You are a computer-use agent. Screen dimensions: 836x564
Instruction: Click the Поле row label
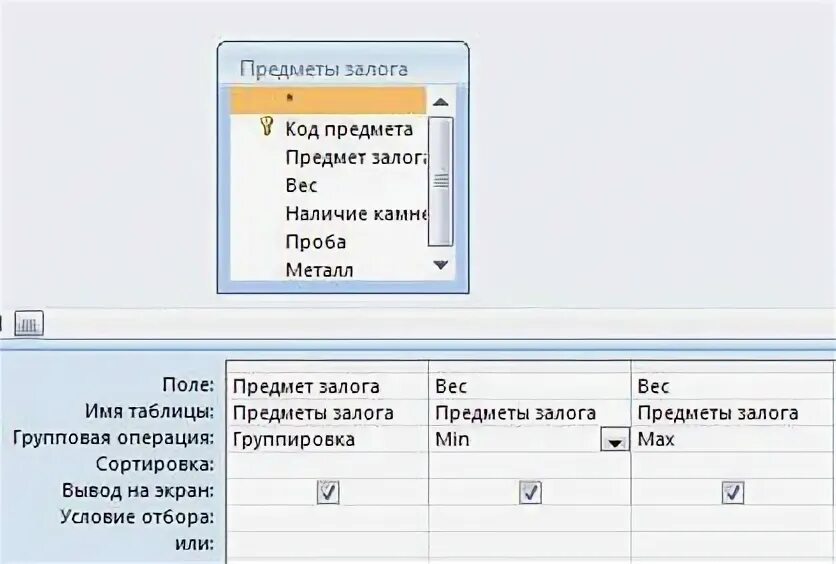point(188,384)
